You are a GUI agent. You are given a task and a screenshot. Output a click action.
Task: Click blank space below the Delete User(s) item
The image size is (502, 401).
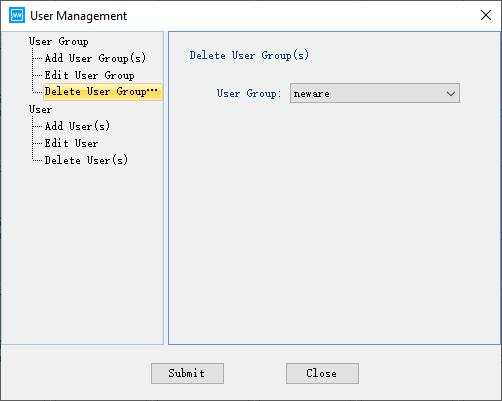pyautogui.click(x=82, y=253)
